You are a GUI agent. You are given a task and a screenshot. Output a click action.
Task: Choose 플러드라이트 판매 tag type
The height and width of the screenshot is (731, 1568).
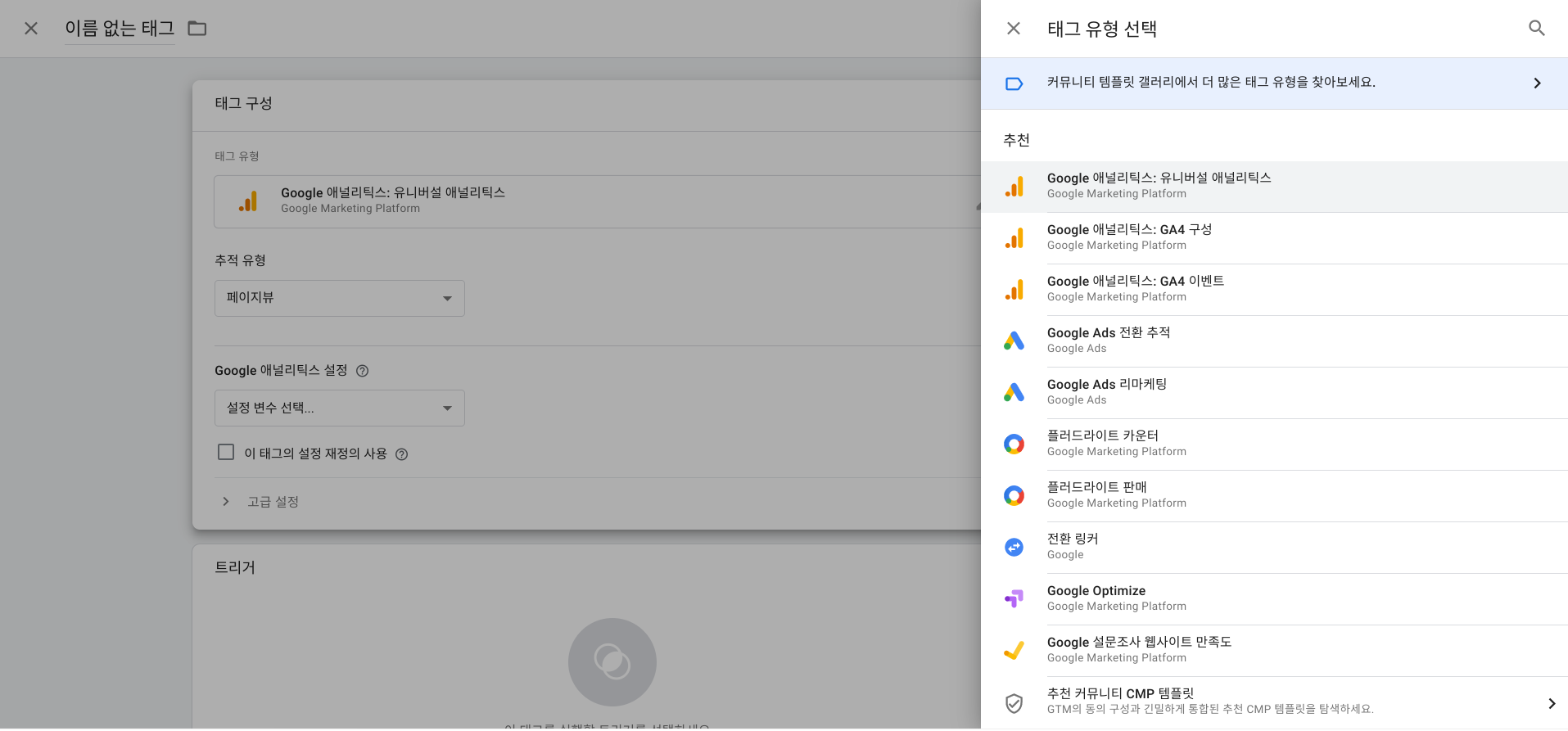tap(1274, 496)
